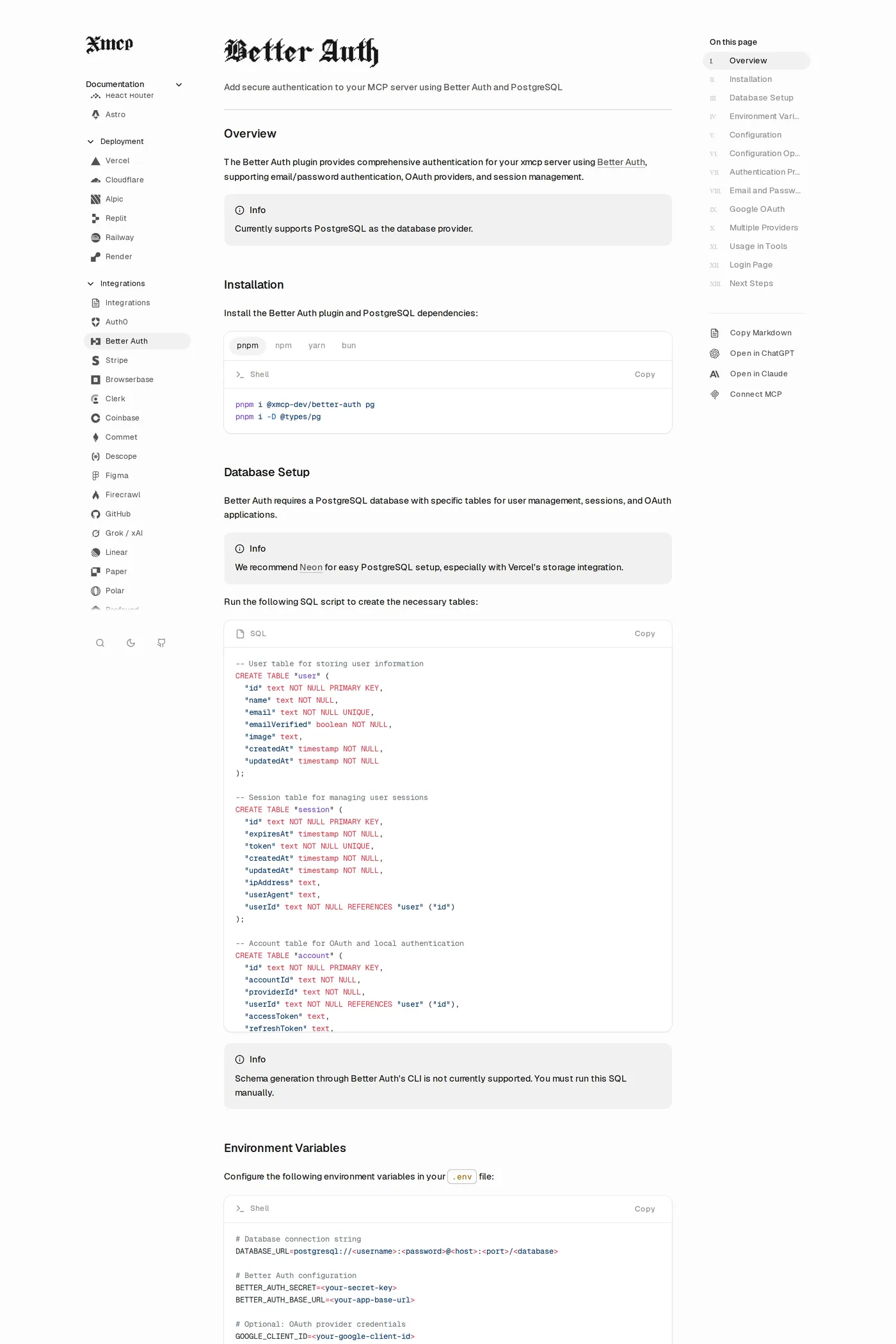
Task: Open Polar integration page
Action: [137, 591]
